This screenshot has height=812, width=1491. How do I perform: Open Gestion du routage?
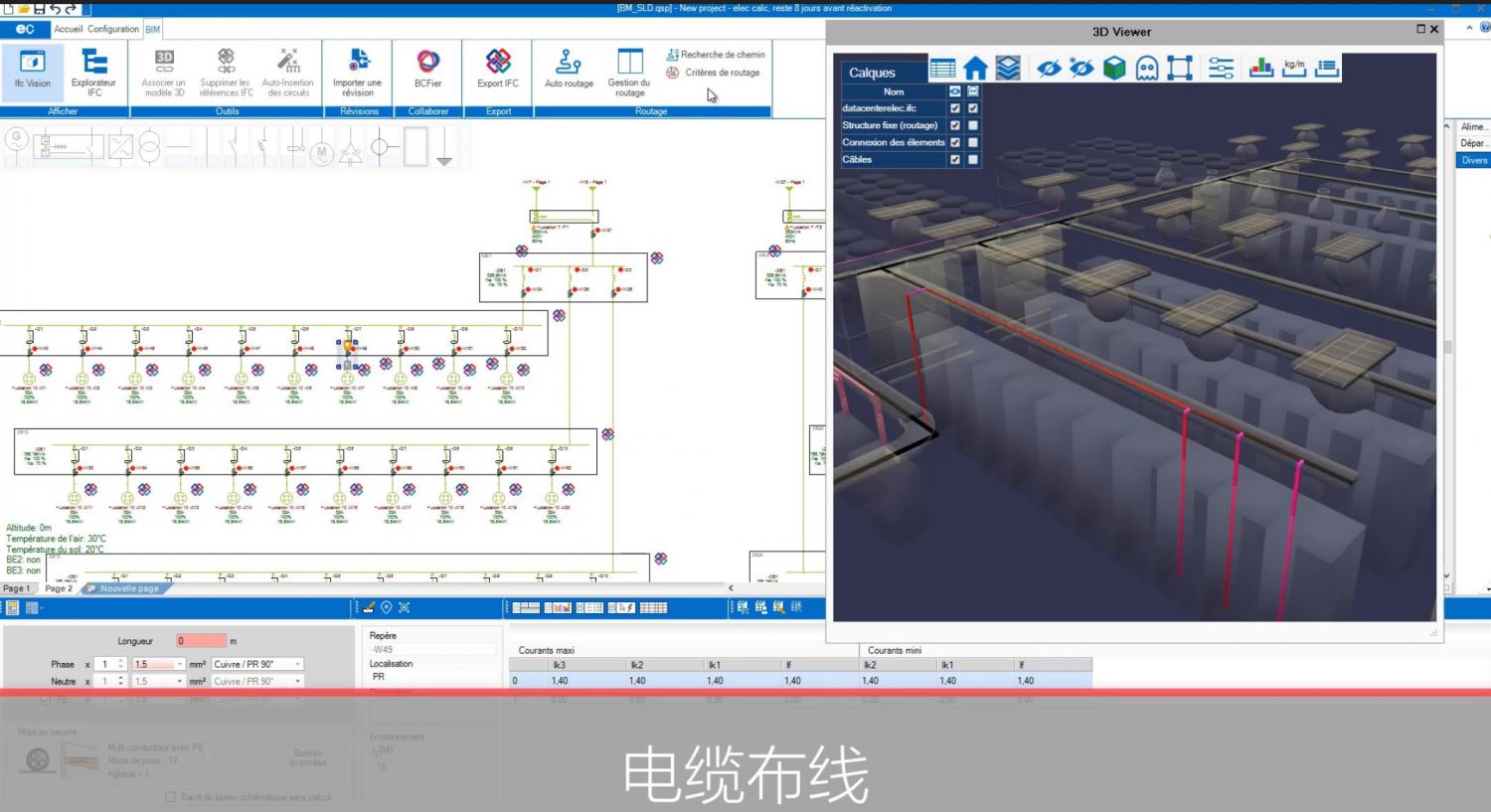pyautogui.click(x=629, y=73)
